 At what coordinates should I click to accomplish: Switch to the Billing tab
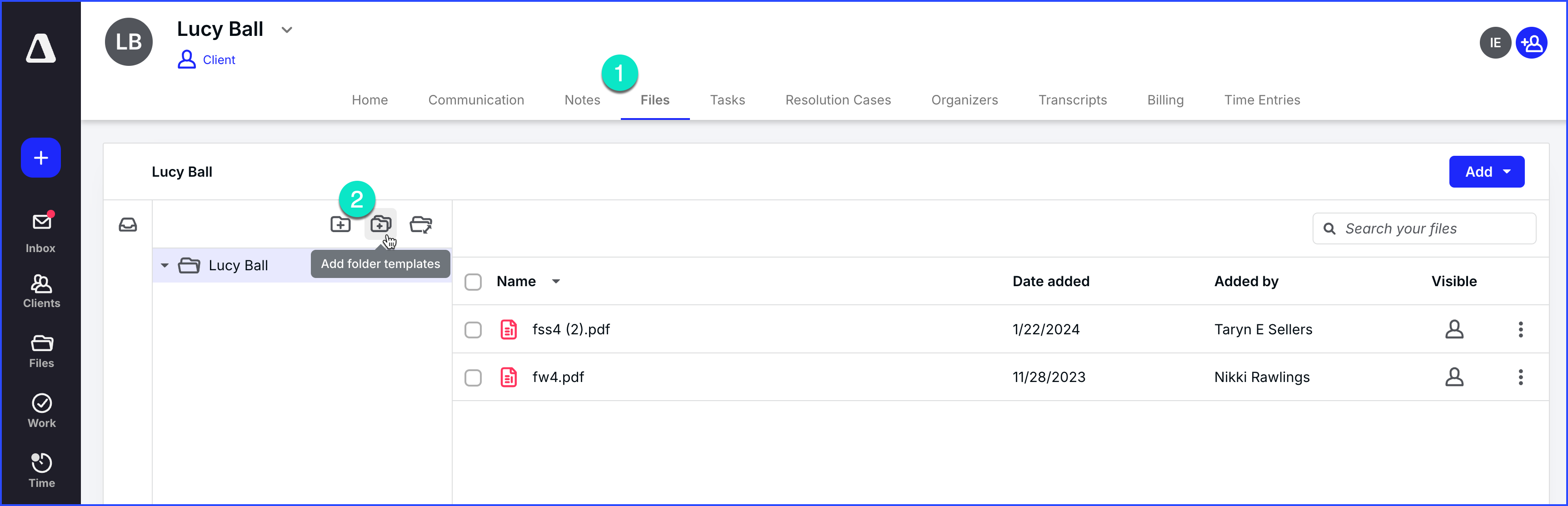[x=1165, y=100]
